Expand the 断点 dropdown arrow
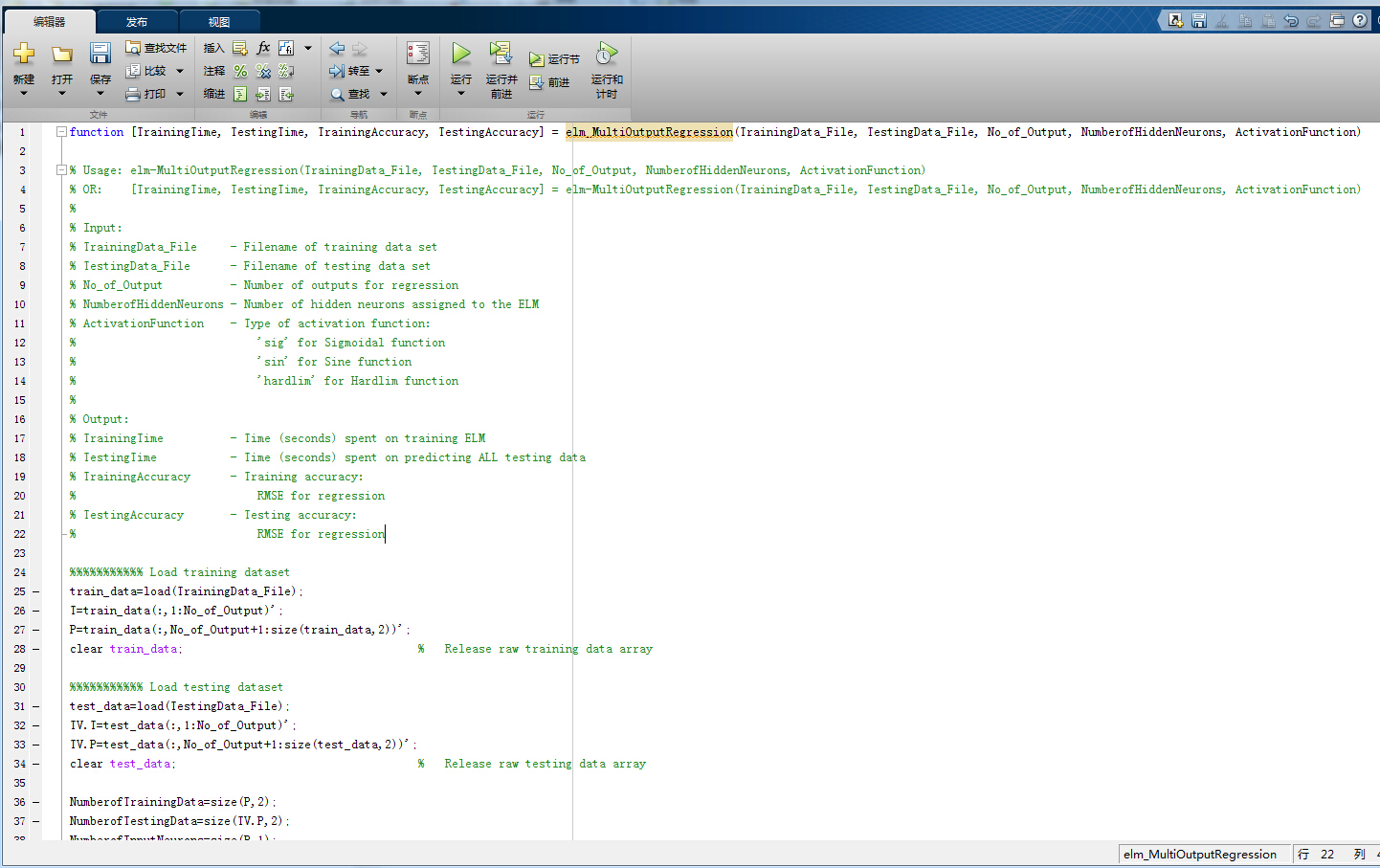Viewport: 1380px width, 868px height. (x=418, y=94)
